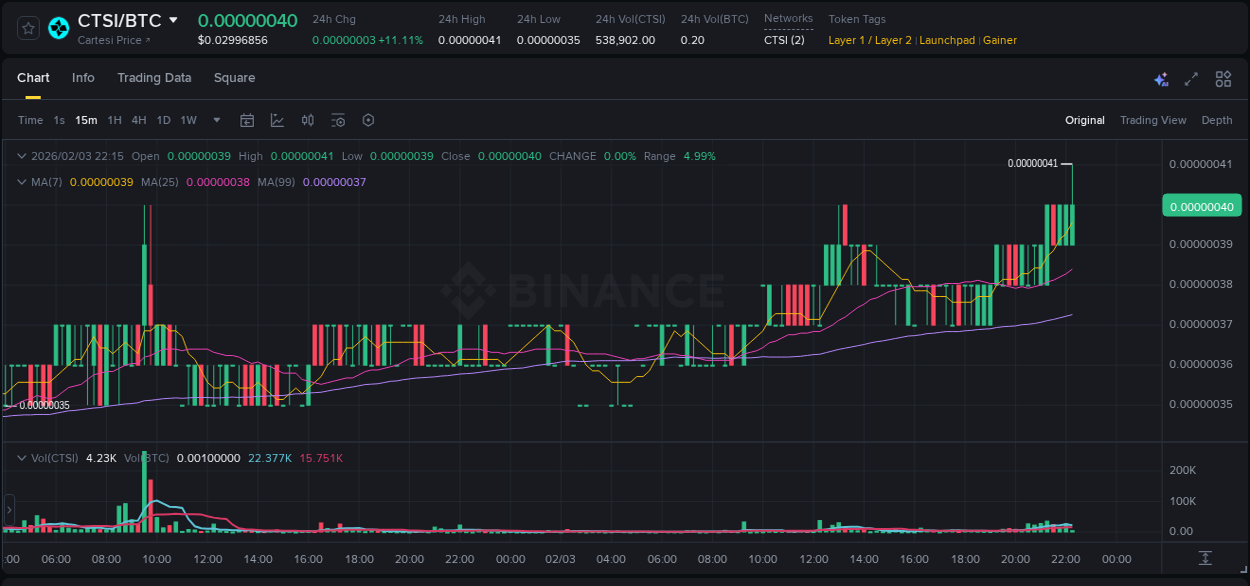Open the chart style indicator icon
Screen dimensions: 1250x586
coord(277,120)
